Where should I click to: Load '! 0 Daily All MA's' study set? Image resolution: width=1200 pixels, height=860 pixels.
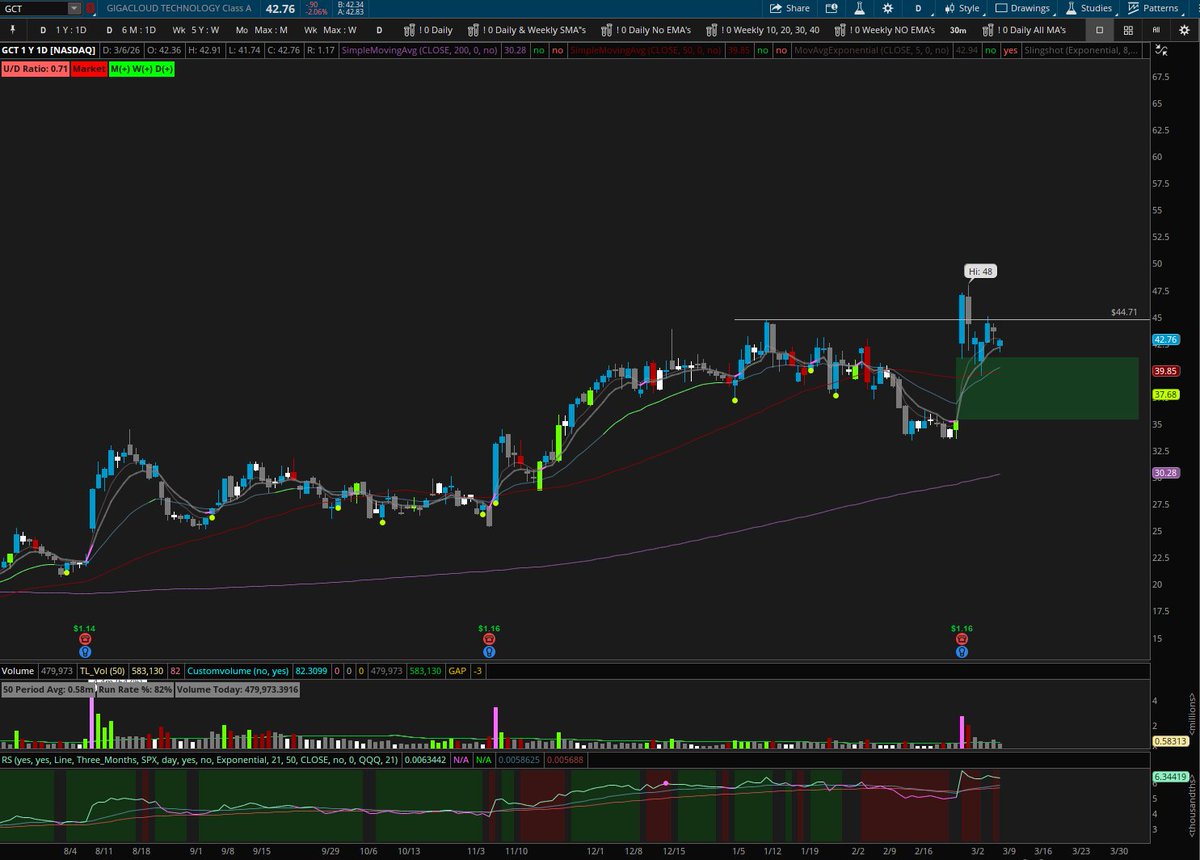(1024, 30)
